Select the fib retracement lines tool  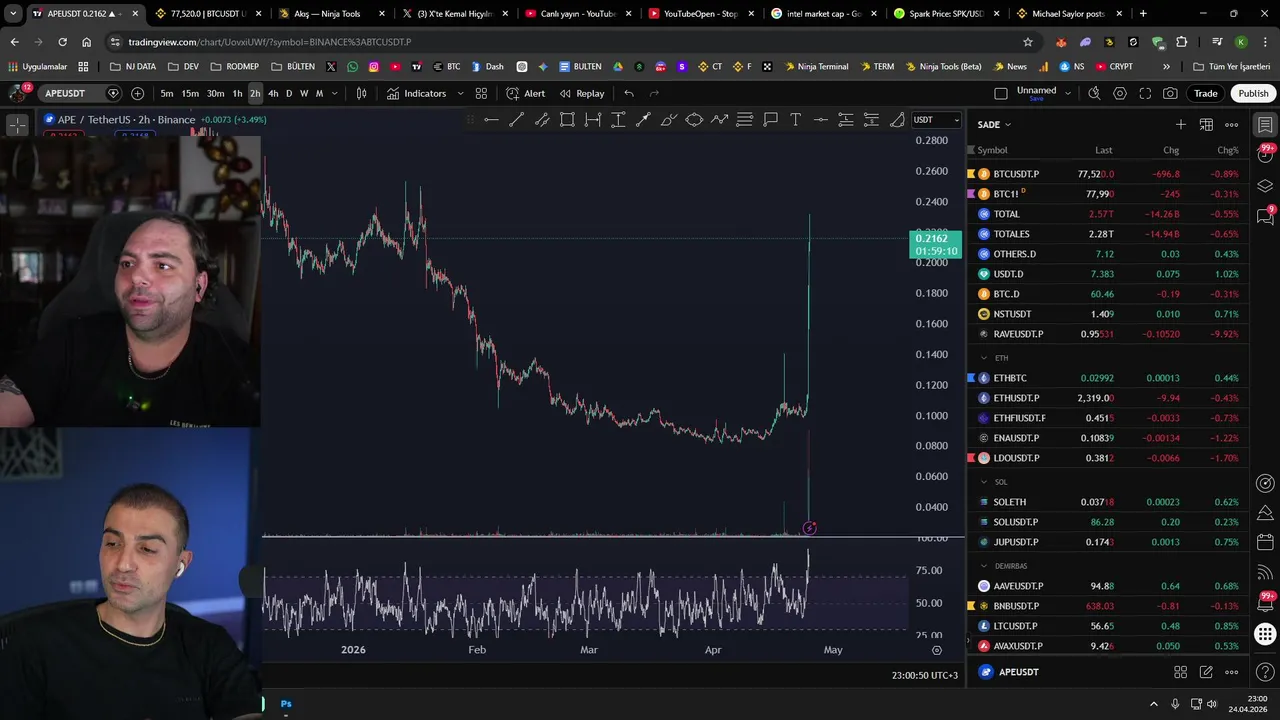tap(744, 120)
